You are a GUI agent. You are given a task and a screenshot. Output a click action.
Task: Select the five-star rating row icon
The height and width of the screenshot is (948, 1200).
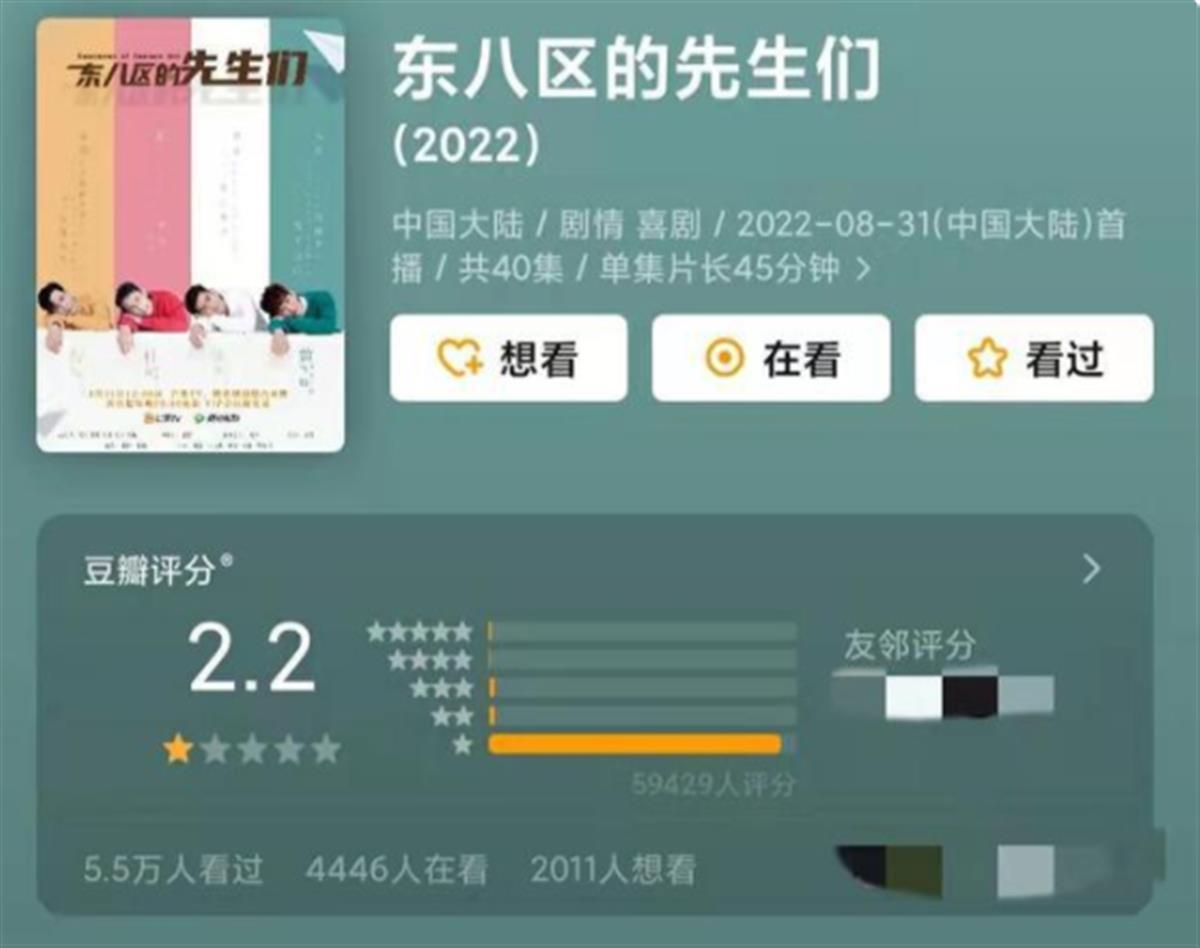pyautogui.click(x=419, y=632)
